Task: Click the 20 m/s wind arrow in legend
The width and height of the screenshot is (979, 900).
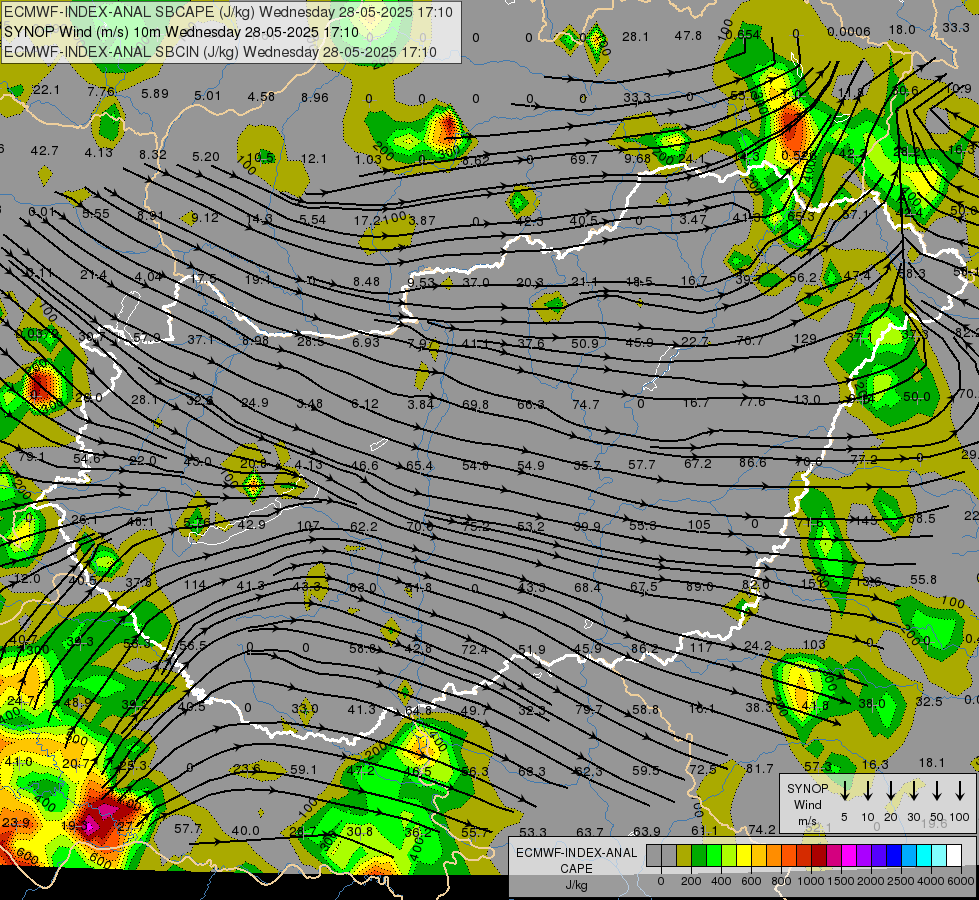Action: (891, 791)
